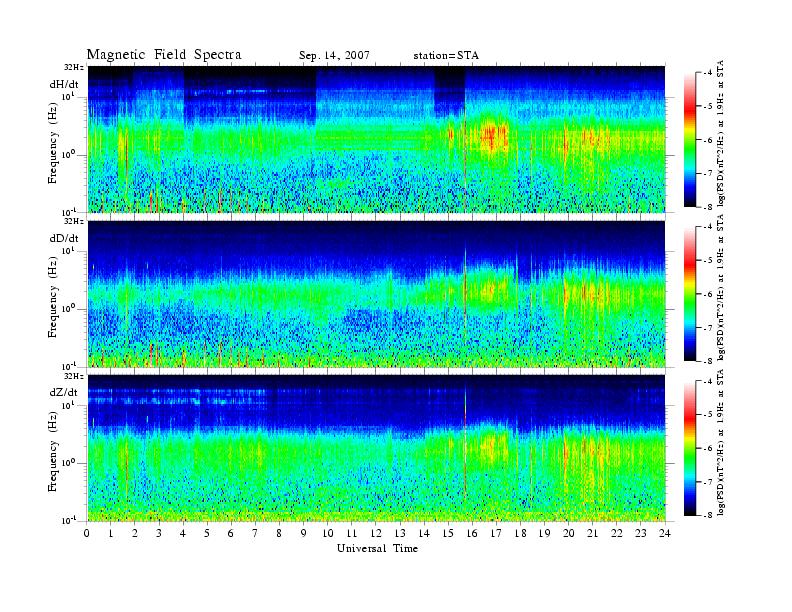Screen dimensions: 792x612
Task: Click the dD/dt spectrogram plot area
Action: (x=376, y=294)
